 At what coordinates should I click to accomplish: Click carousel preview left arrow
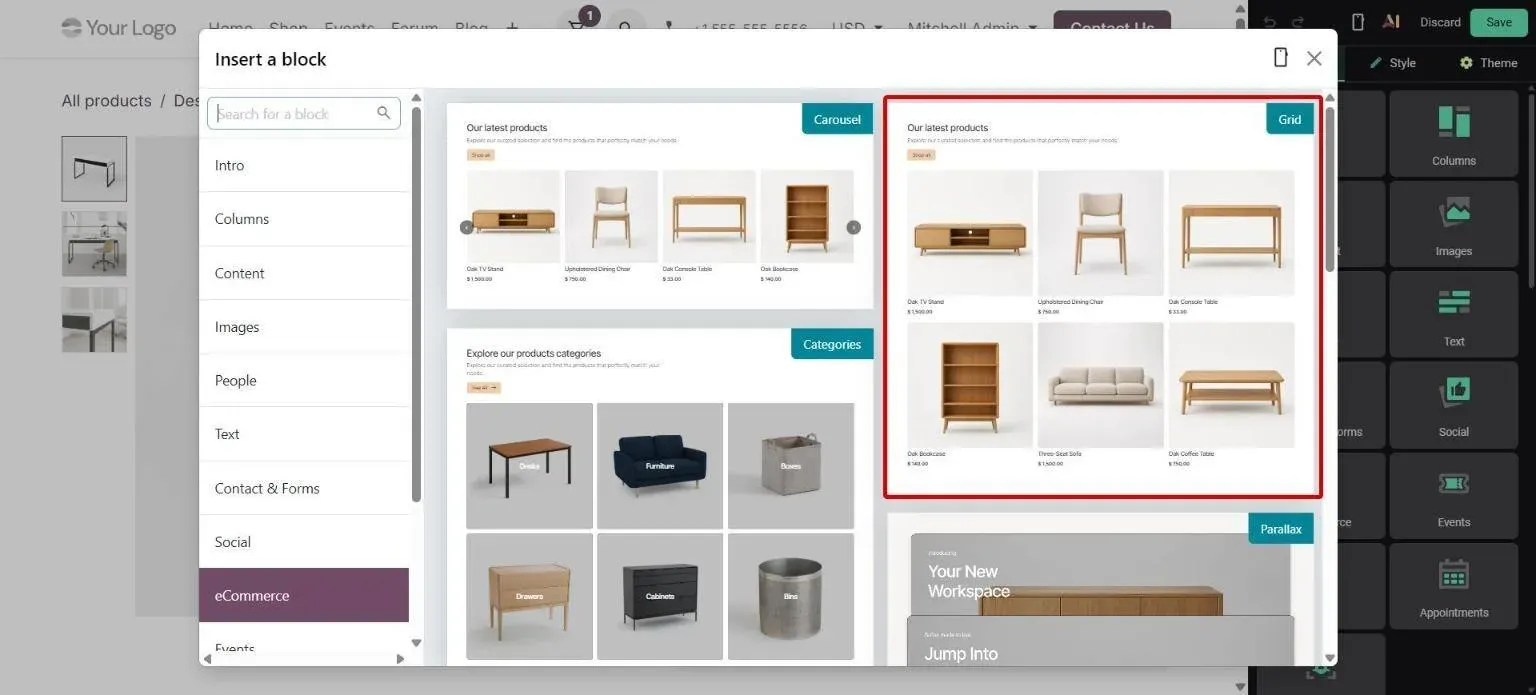pos(466,227)
